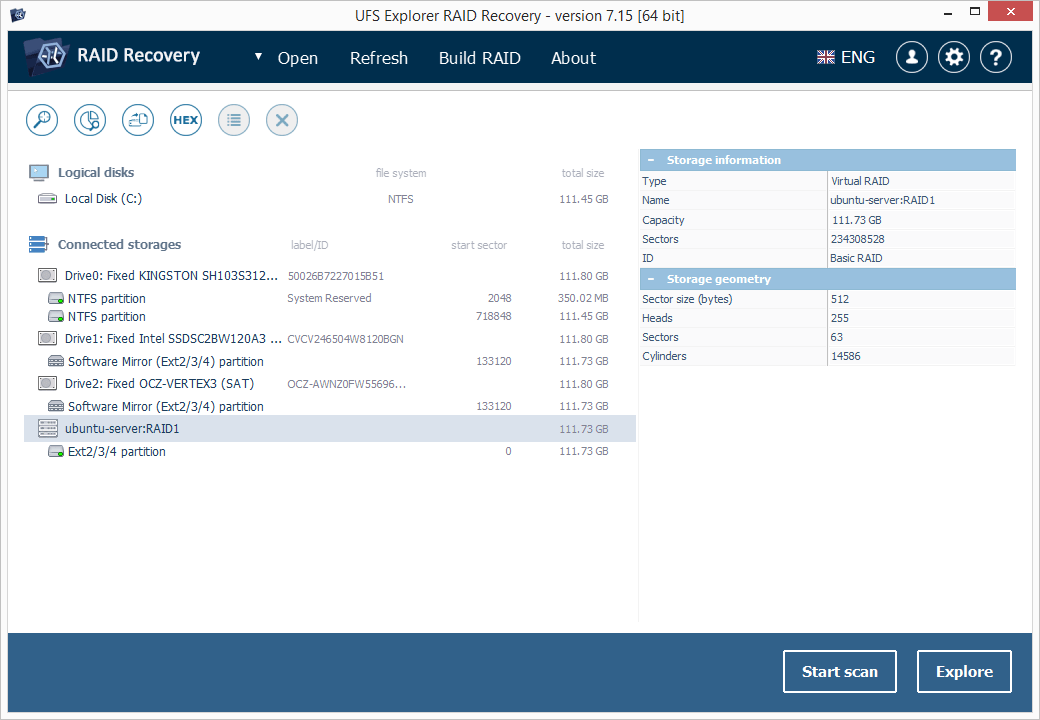
Task: Click Refresh in the top menu
Action: (379, 58)
